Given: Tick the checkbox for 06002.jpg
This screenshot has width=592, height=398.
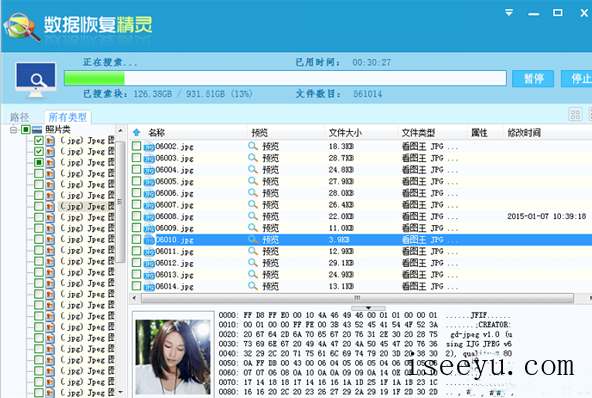Looking at the screenshot, I should [x=136, y=146].
